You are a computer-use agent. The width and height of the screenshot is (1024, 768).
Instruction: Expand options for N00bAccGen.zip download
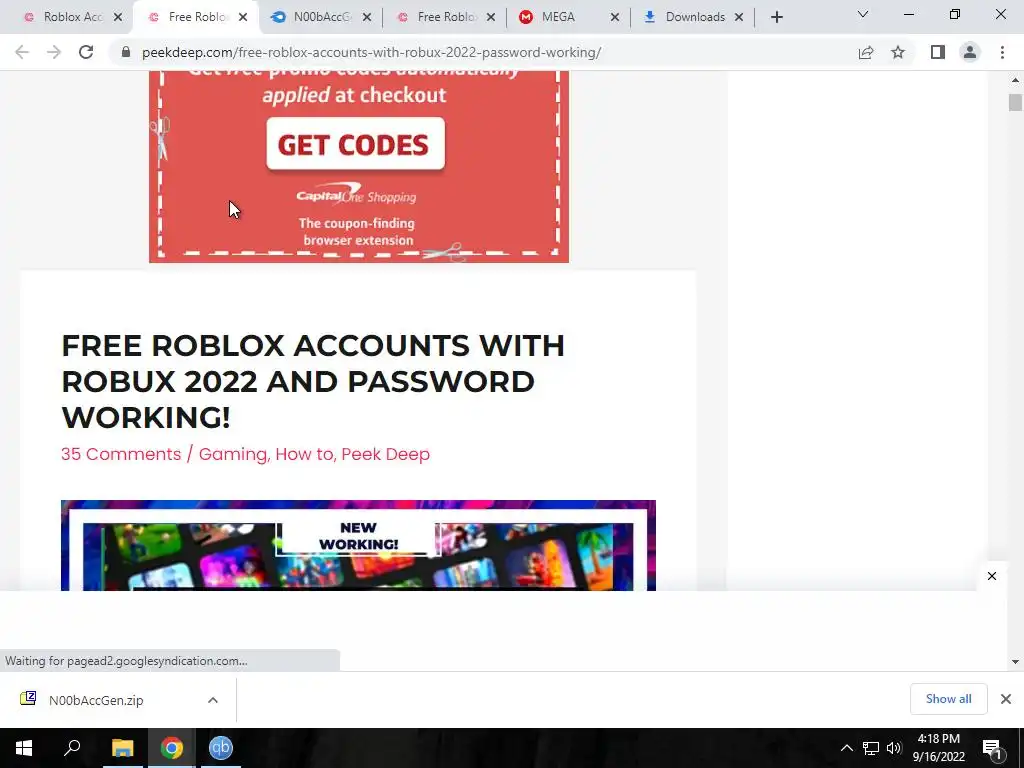tap(213, 700)
